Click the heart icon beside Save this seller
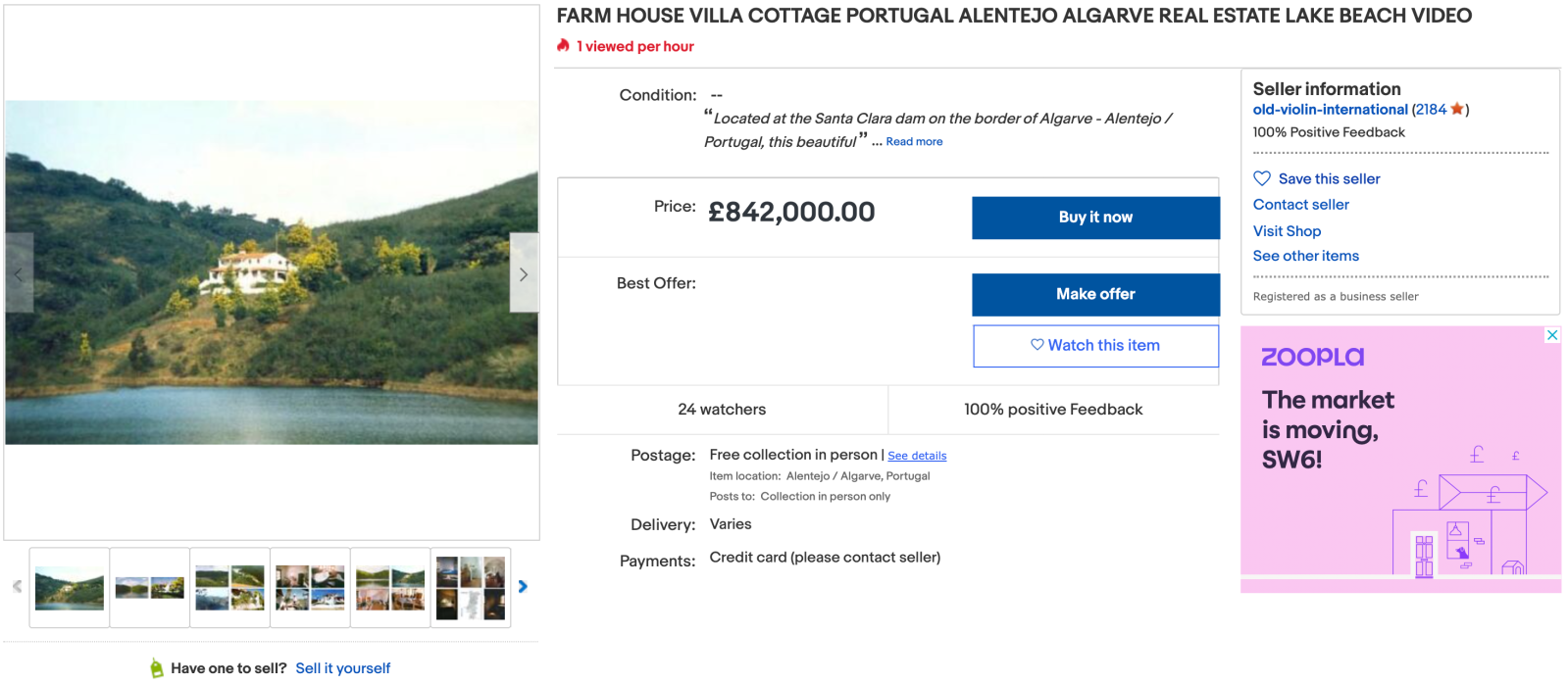 click(1262, 178)
